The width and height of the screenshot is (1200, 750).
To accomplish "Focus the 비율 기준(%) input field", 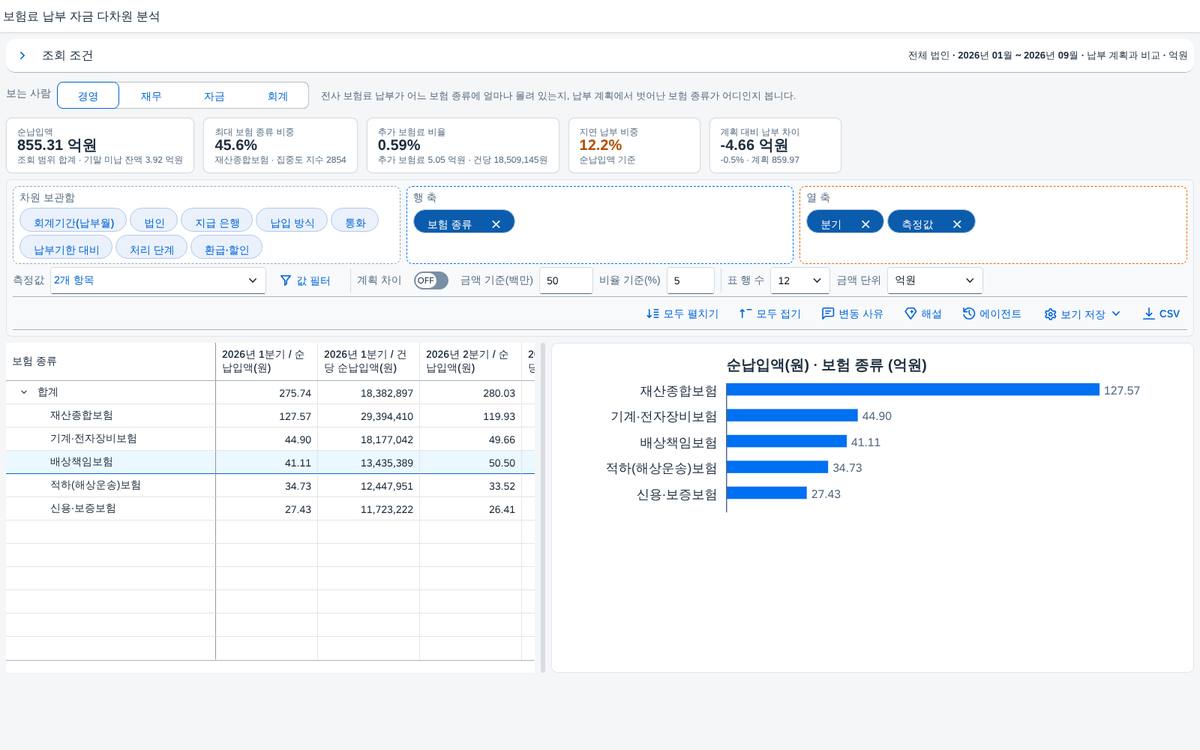I will [x=691, y=281].
